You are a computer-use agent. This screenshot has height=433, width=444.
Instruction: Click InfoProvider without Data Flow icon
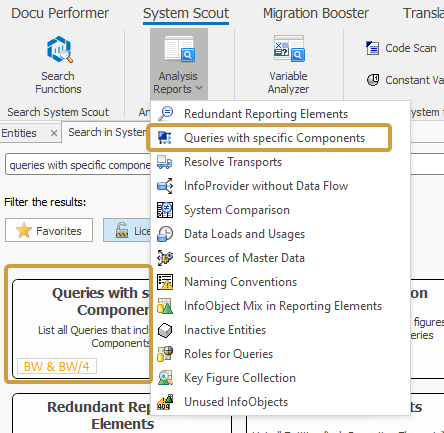pos(165,186)
